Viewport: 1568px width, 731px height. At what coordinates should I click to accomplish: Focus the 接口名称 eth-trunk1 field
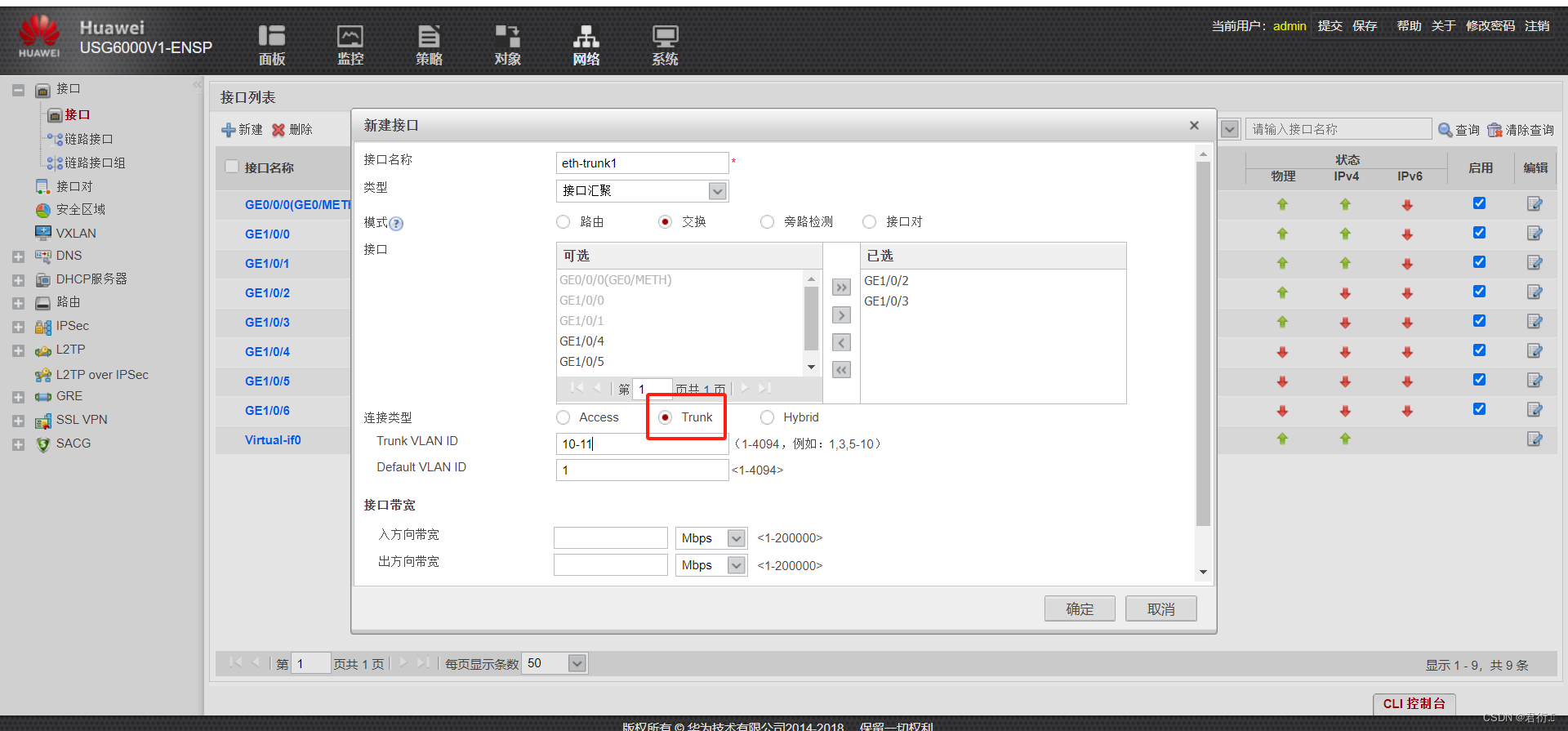click(x=642, y=163)
